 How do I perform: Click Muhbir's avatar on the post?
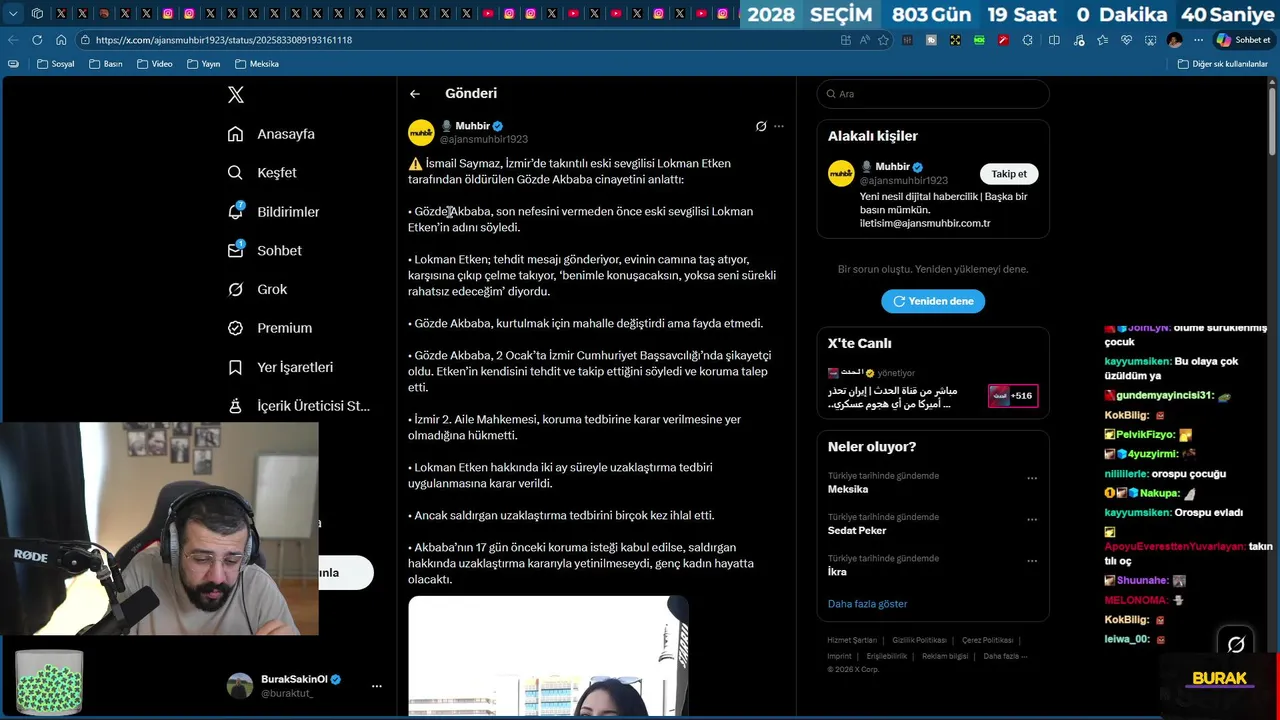click(x=421, y=132)
